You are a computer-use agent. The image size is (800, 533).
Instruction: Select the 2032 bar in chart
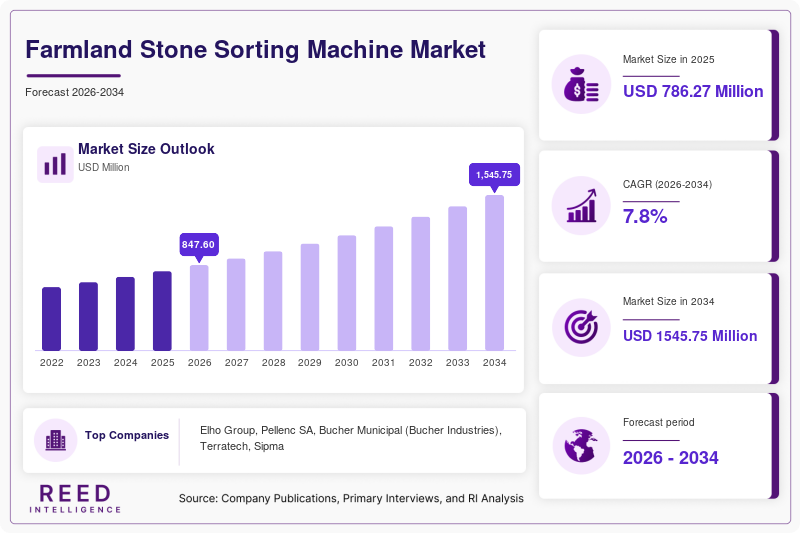click(x=420, y=284)
